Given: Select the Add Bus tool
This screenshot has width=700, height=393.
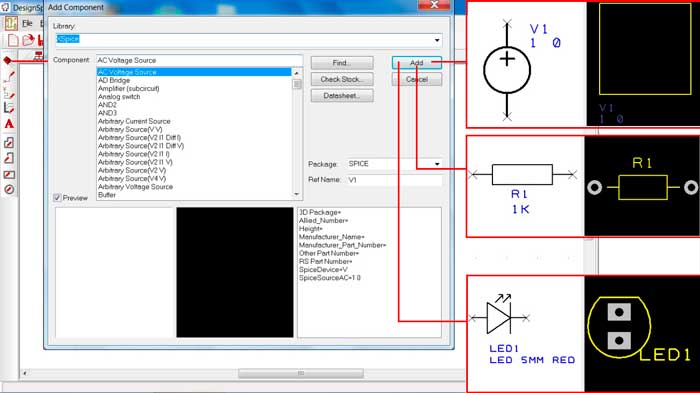Looking at the screenshot, I should tap(9, 108).
